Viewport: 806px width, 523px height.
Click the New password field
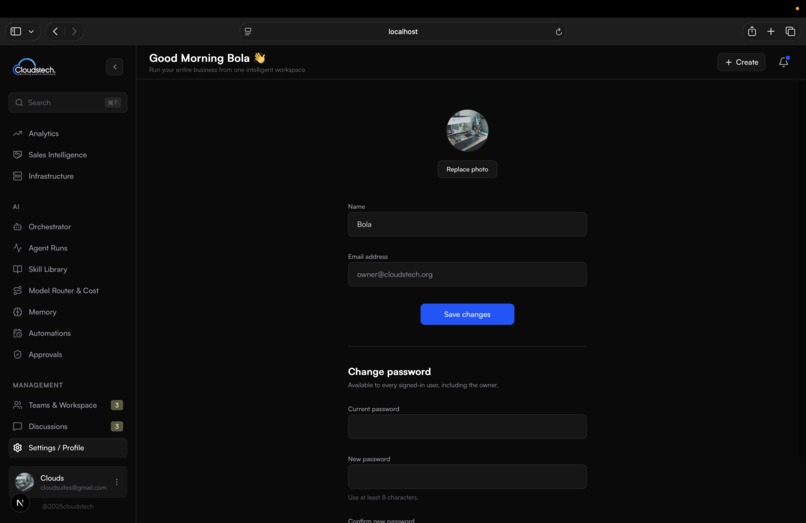tap(467, 477)
